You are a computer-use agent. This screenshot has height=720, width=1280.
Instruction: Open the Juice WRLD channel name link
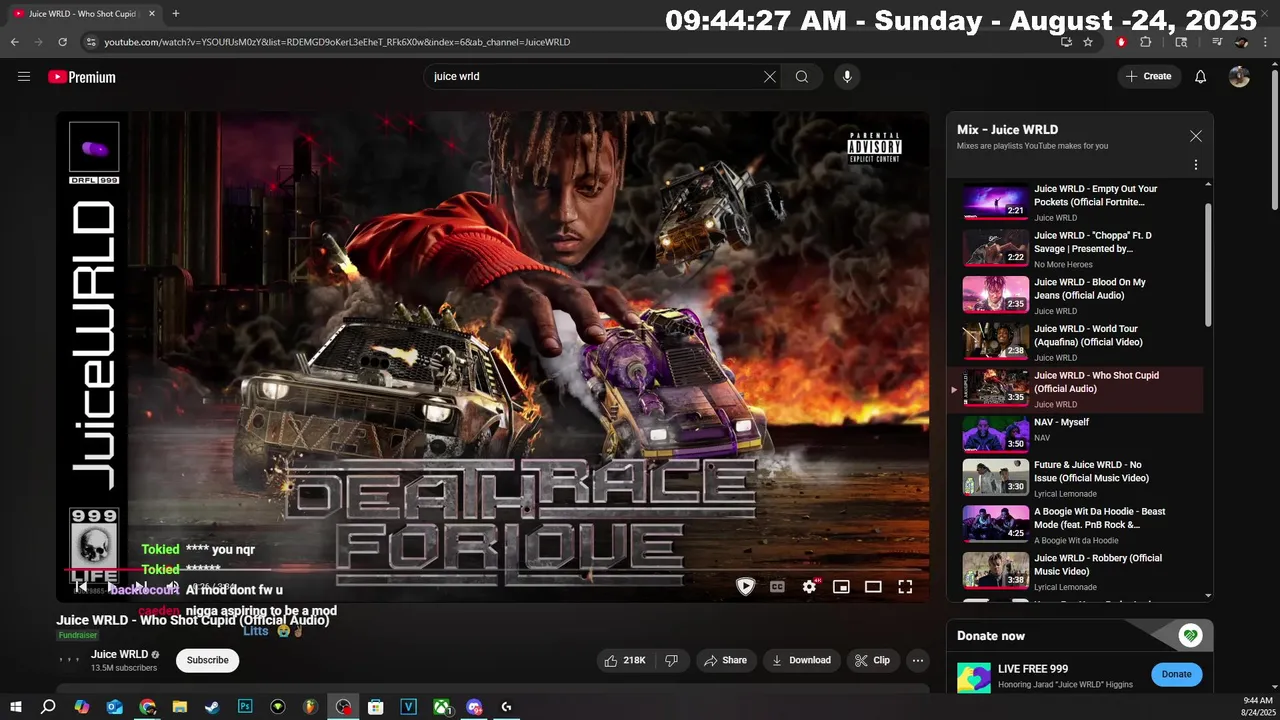(x=119, y=654)
